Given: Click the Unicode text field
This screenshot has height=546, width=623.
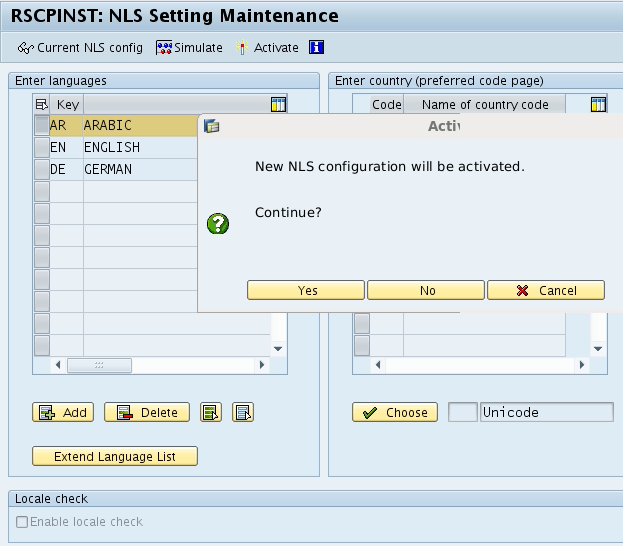Looking at the screenshot, I should (x=547, y=412).
